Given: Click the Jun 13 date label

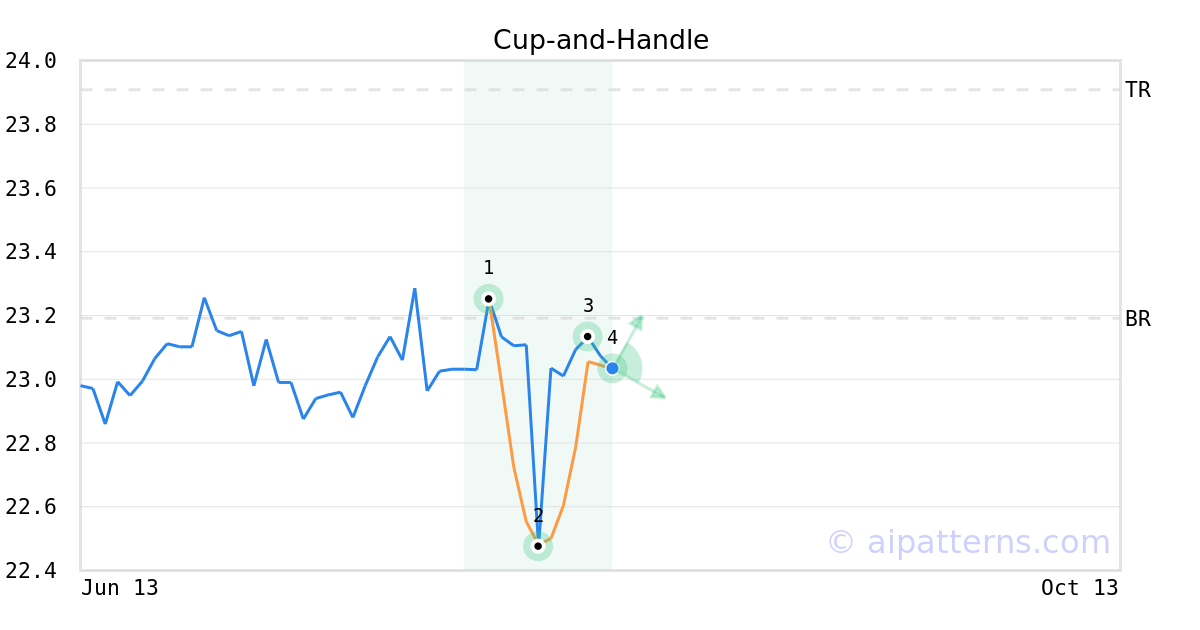Looking at the screenshot, I should click(120, 588).
